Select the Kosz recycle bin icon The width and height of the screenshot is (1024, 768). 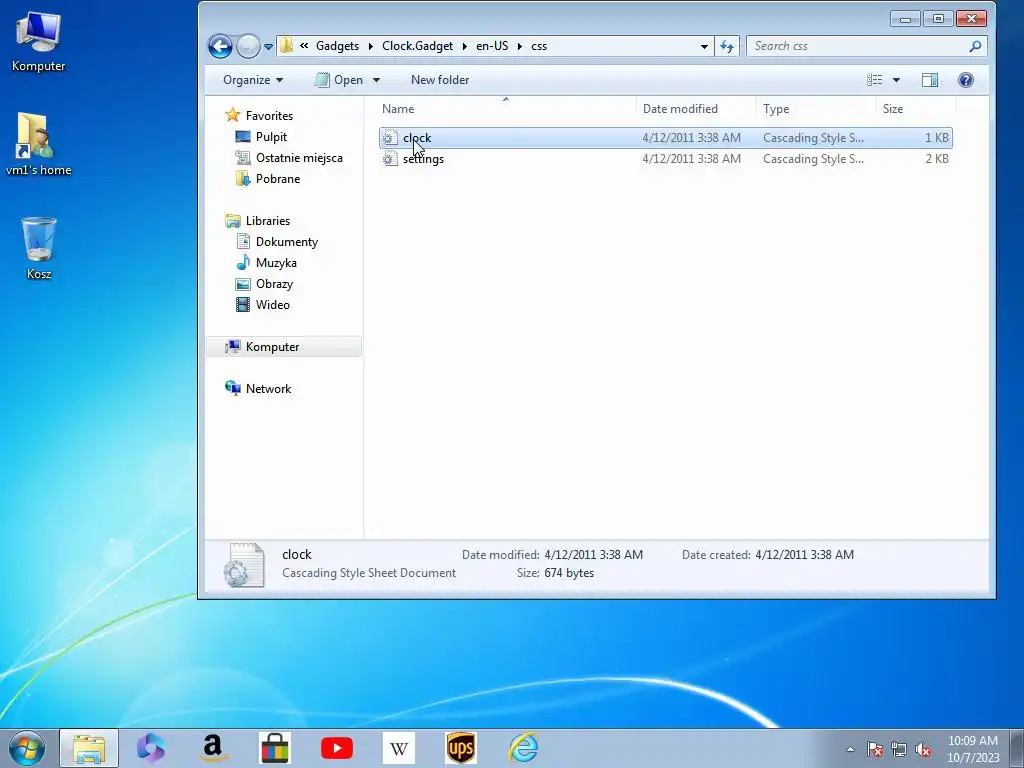click(39, 248)
